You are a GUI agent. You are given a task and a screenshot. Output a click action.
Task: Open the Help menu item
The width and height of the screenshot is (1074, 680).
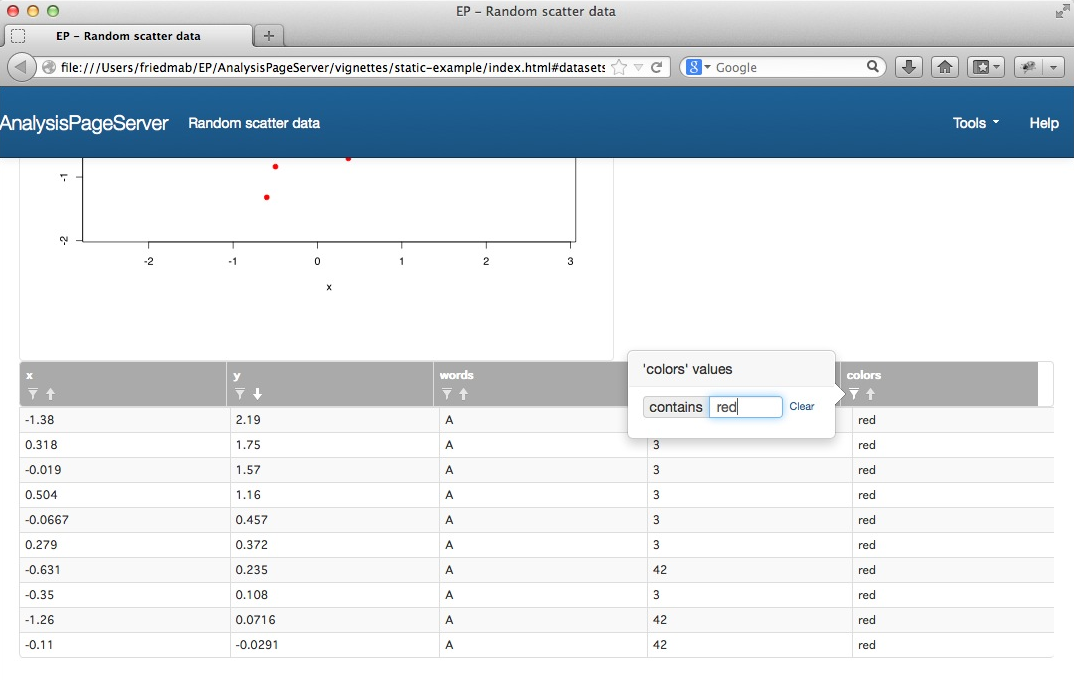[1043, 123]
